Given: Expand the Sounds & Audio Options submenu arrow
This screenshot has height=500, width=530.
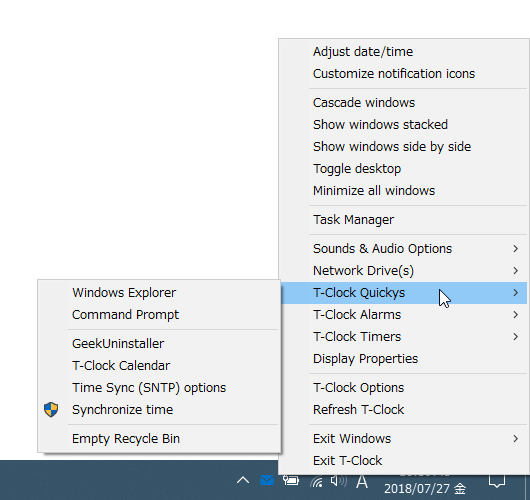Looking at the screenshot, I should click(x=515, y=249).
